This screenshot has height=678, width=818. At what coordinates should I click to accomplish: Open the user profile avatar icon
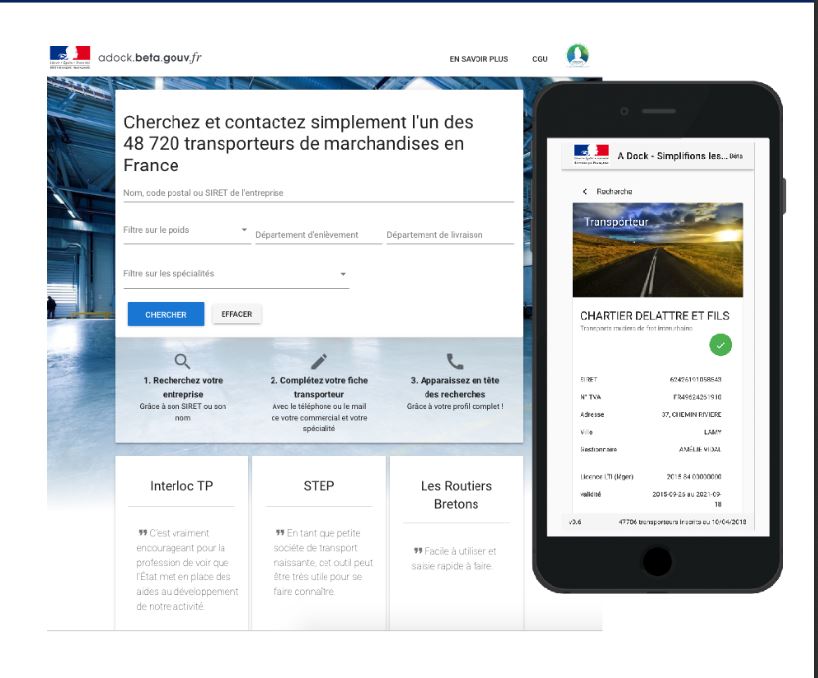578,55
